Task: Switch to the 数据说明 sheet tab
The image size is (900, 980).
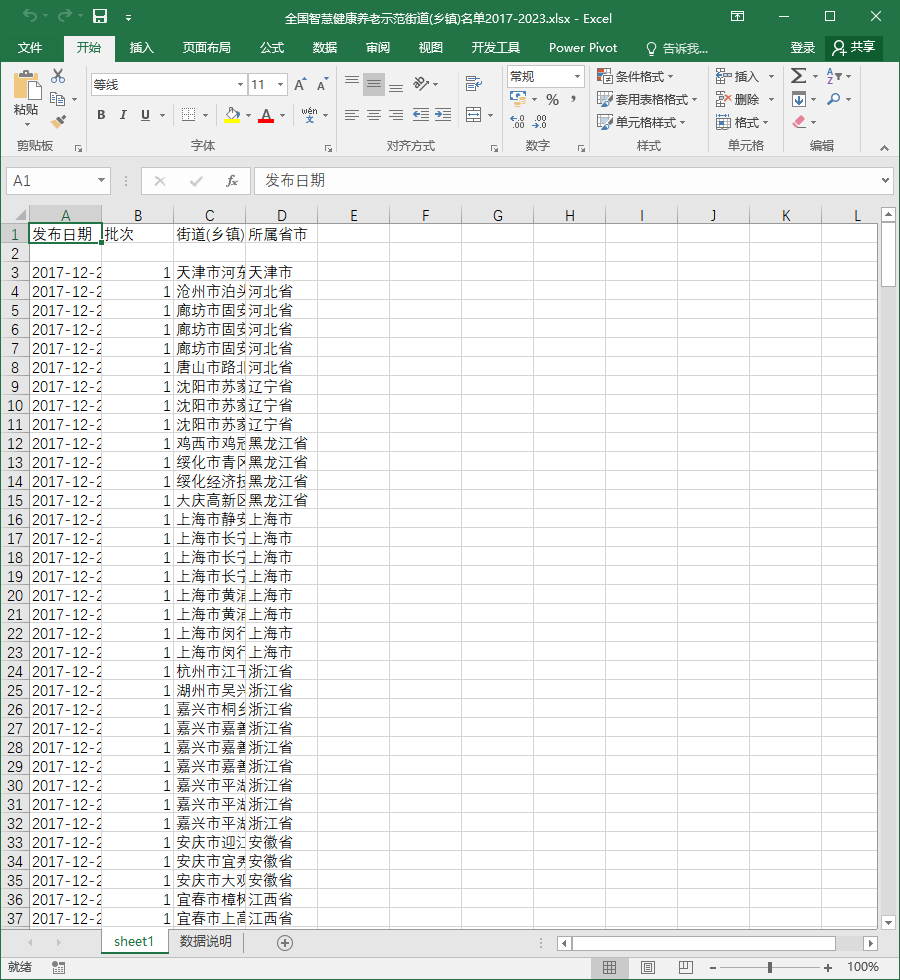Action: (x=206, y=941)
